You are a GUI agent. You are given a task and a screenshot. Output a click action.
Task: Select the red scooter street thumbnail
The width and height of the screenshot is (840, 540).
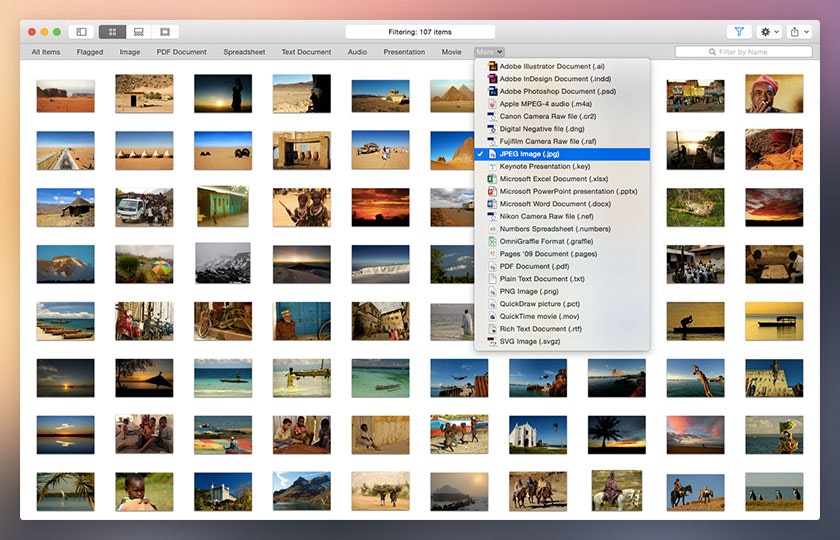pos(144,321)
